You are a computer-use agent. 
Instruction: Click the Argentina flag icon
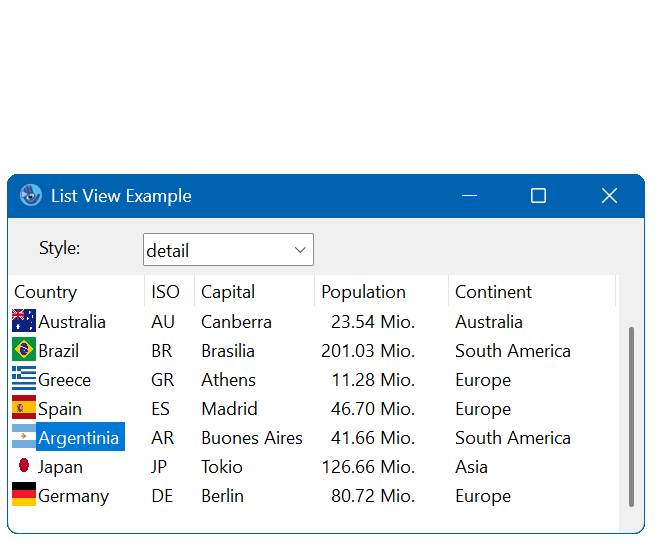[24, 437]
